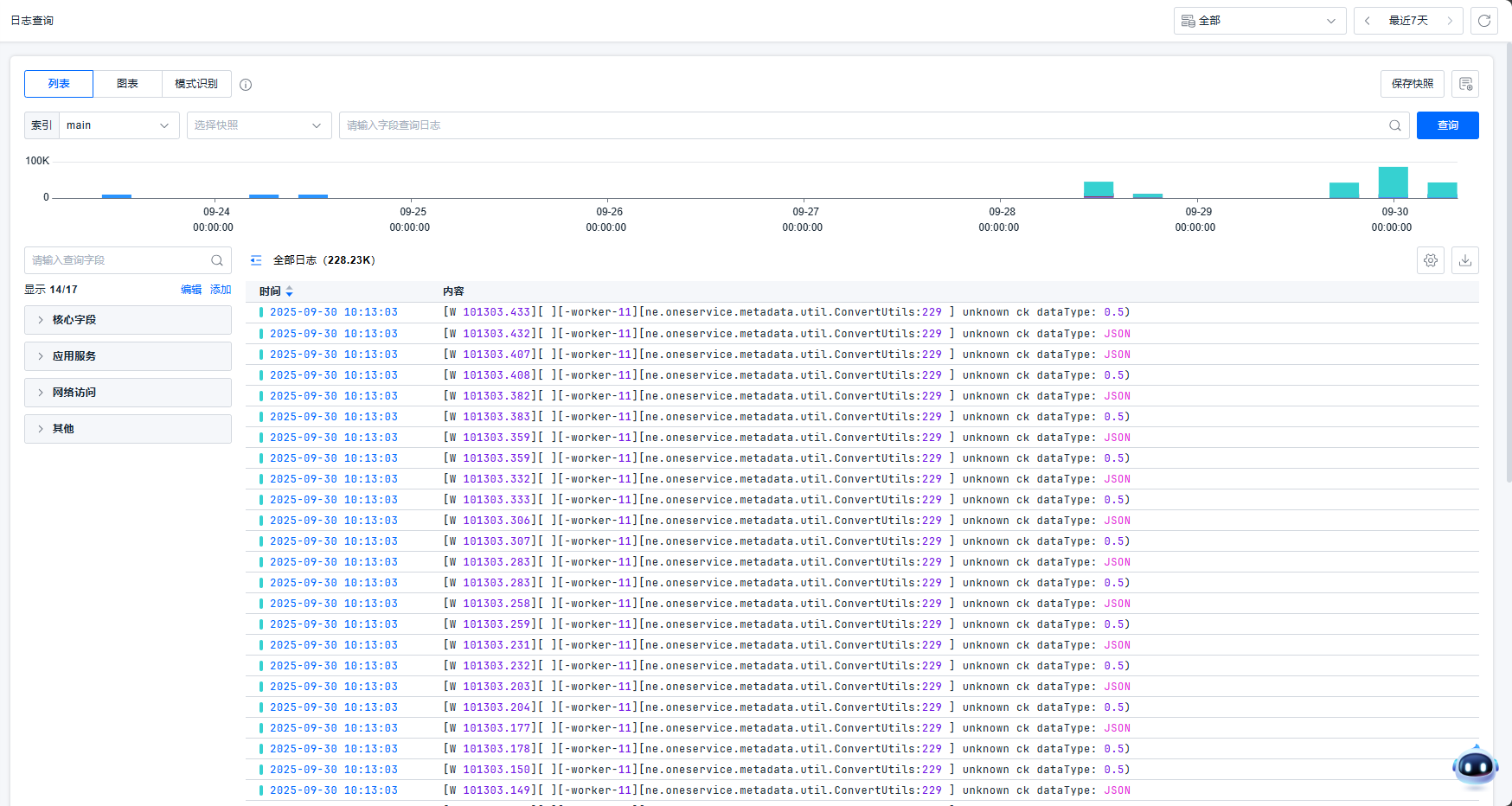Click the blue 查询 button
Viewport: 1512px width, 806px height.
pyautogui.click(x=1447, y=125)
